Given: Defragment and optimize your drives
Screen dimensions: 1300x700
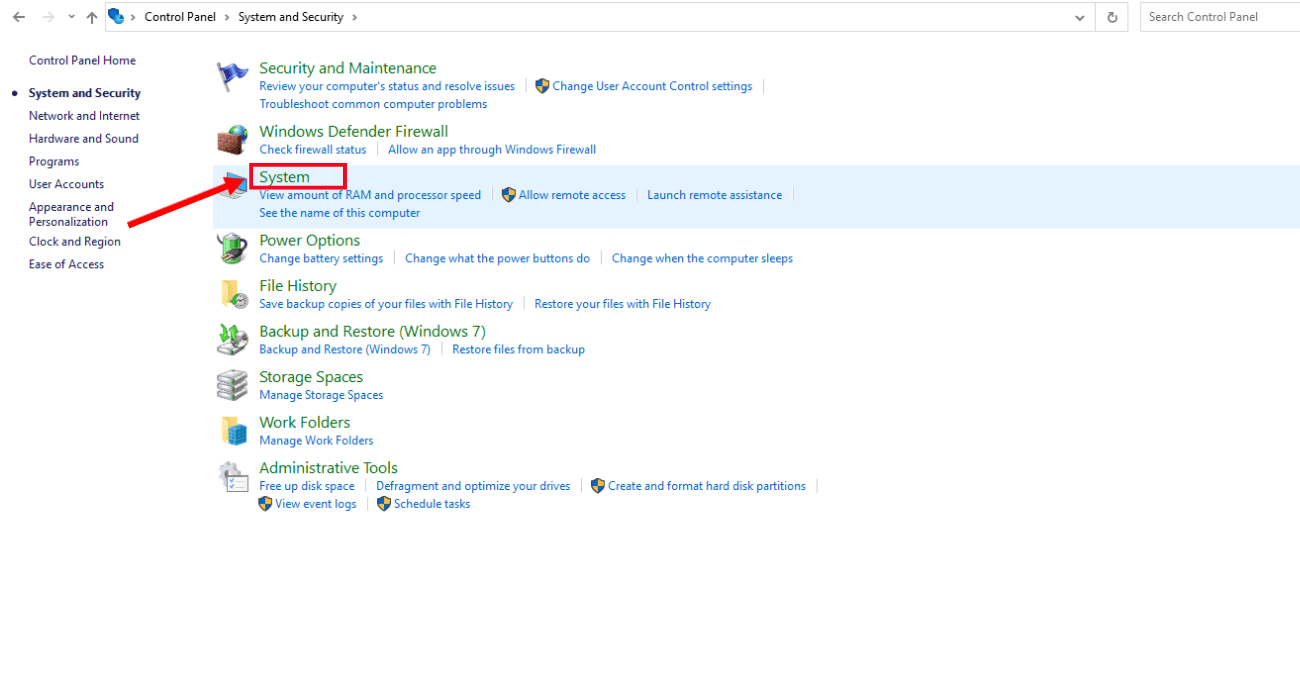Looking at the screenshot, I should tap(473, 487).
